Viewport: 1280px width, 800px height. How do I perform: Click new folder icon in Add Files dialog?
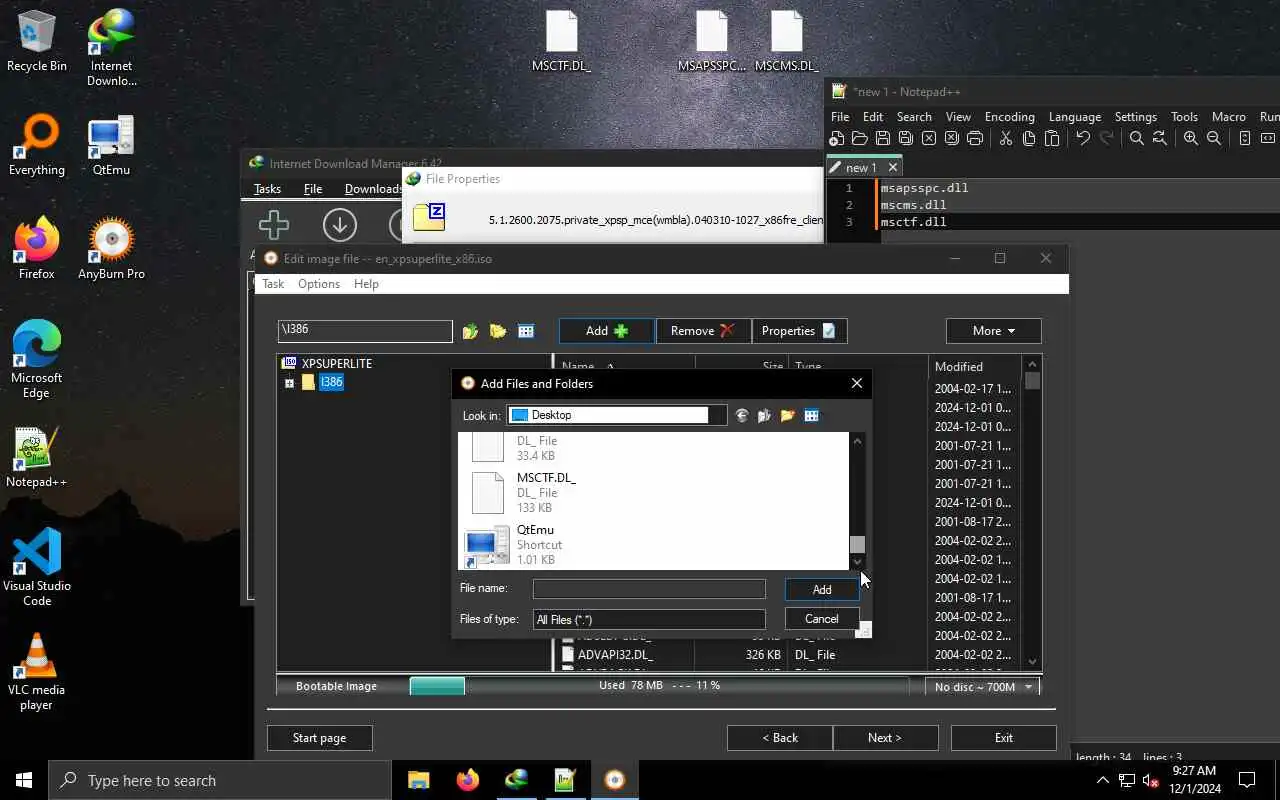pyautogui.click(x=788, y=415)
